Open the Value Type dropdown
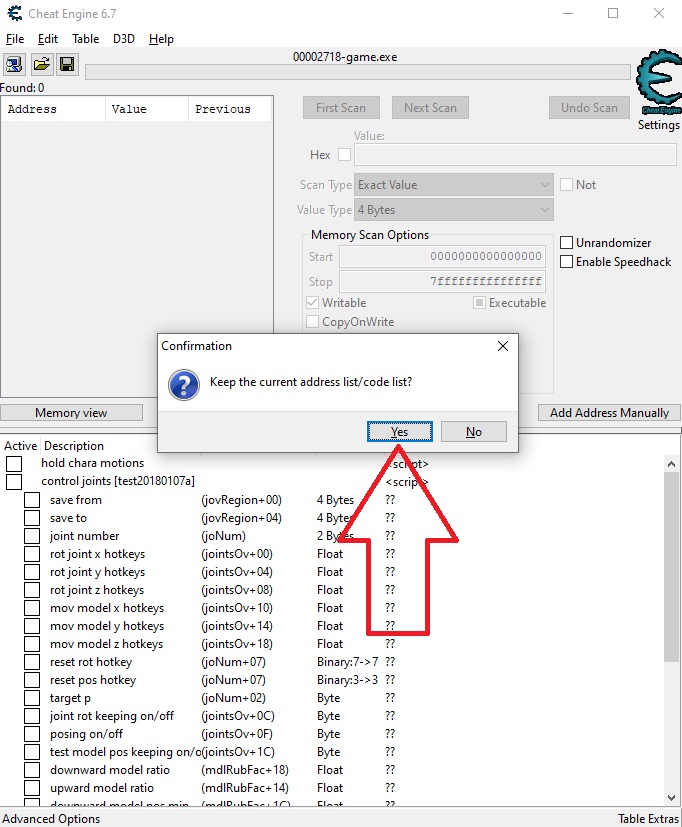Image resolution: width=682 pixels, height=827 pixels. tap(454, 210)
